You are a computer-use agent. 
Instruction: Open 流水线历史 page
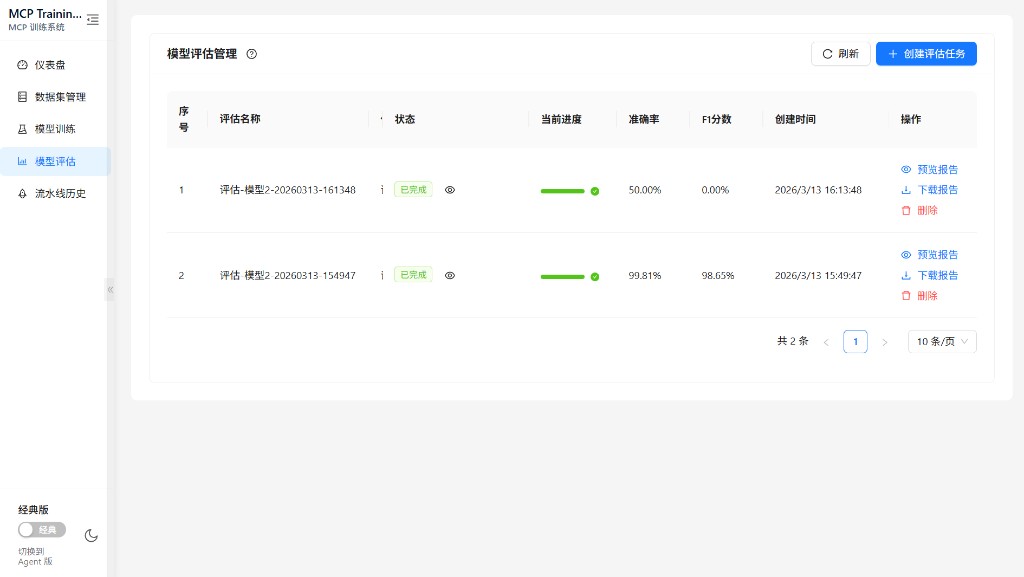(x=55, y=193)
